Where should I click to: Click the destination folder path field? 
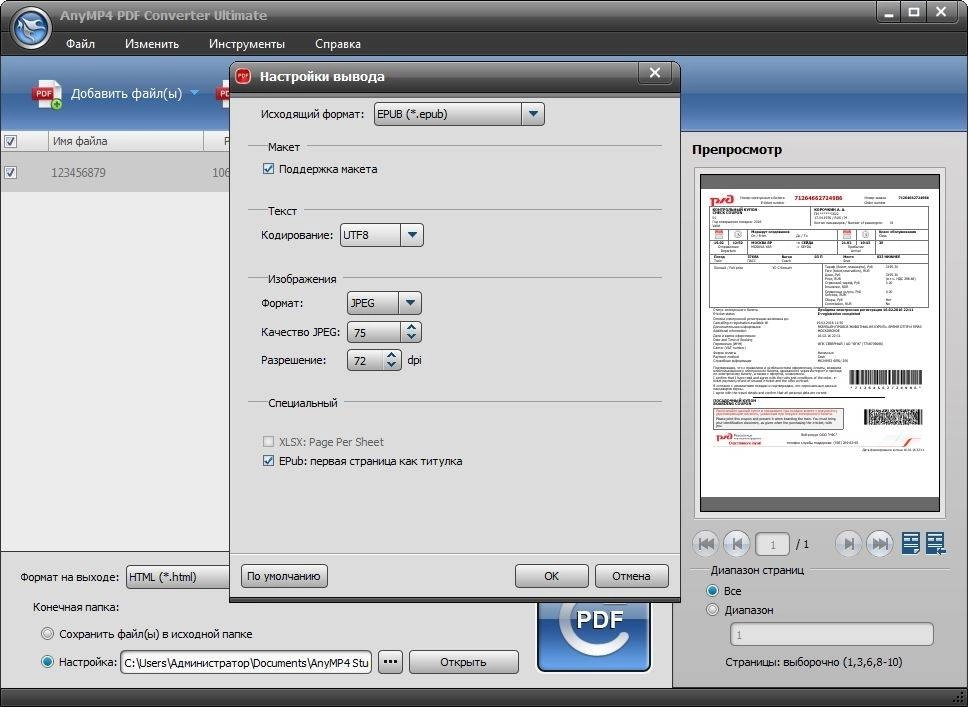click(x=246, y=663)
